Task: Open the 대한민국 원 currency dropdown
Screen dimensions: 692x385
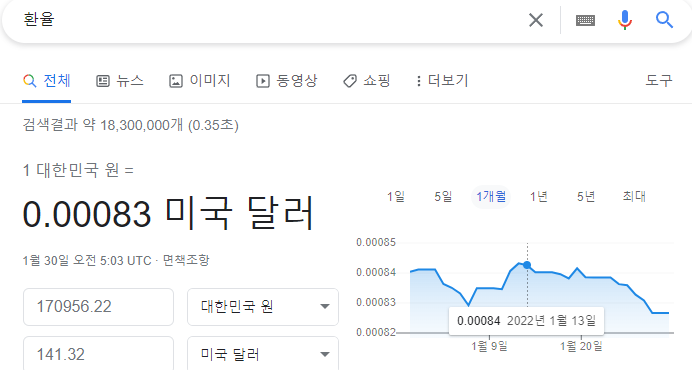Action: tap(263, 307)
